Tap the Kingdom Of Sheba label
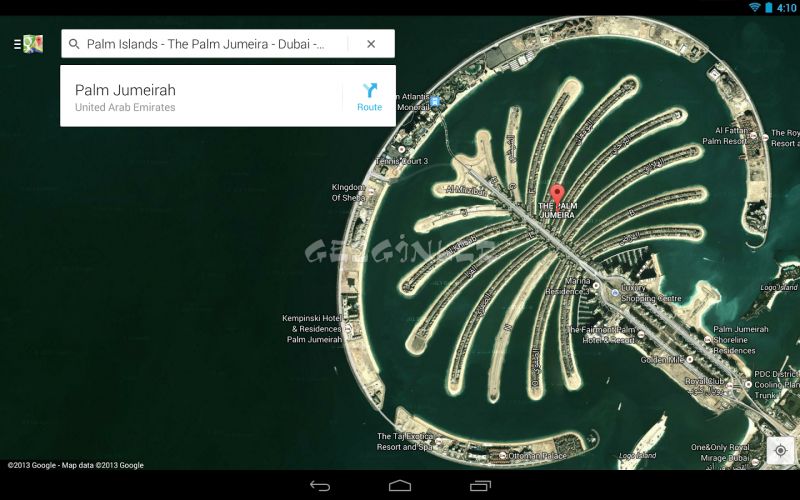The width and height of the screenshot is (800, 500). point(348,192)
